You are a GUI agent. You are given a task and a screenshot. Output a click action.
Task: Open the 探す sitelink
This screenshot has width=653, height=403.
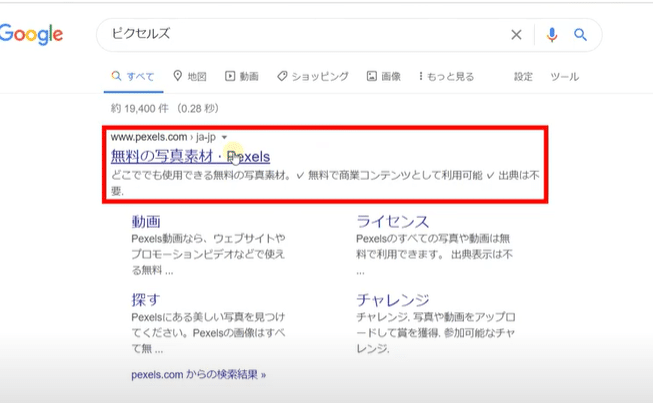click(146, 300)
